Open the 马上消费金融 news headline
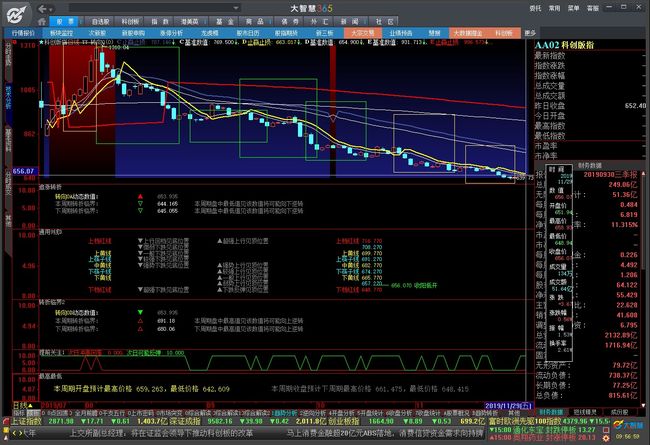Image resolution: width=650 pixels, height=445 pixels. point(384,433)
